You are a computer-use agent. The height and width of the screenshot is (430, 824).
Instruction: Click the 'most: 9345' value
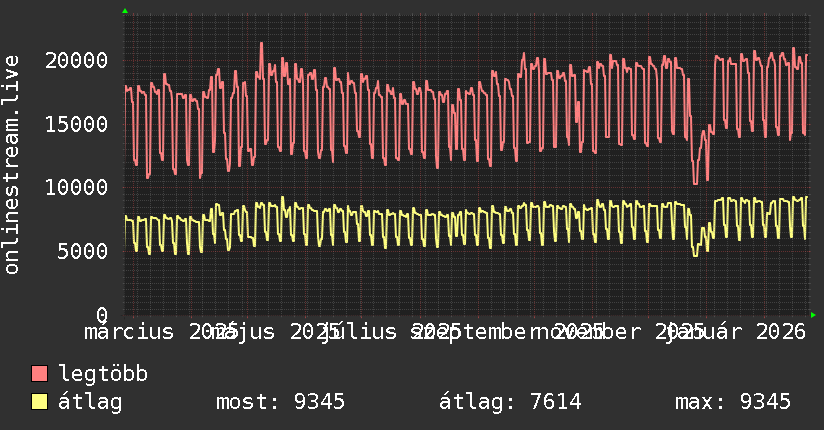click(281, 402)
